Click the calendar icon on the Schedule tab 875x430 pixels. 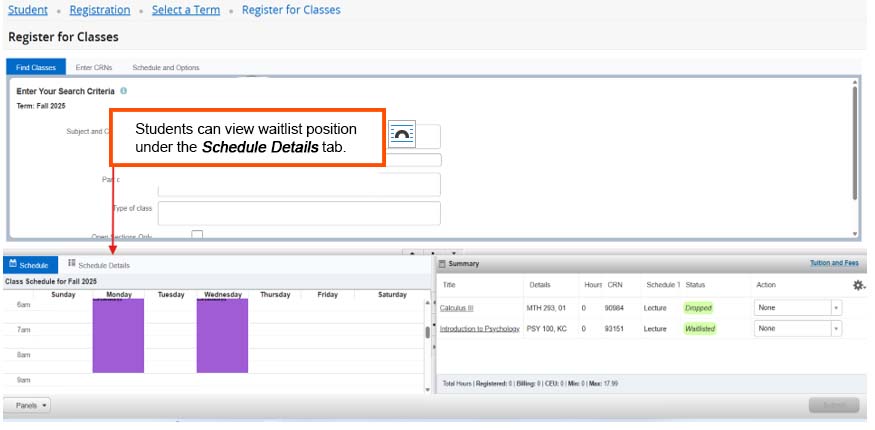pyautogui.click(x=13, y=265)
